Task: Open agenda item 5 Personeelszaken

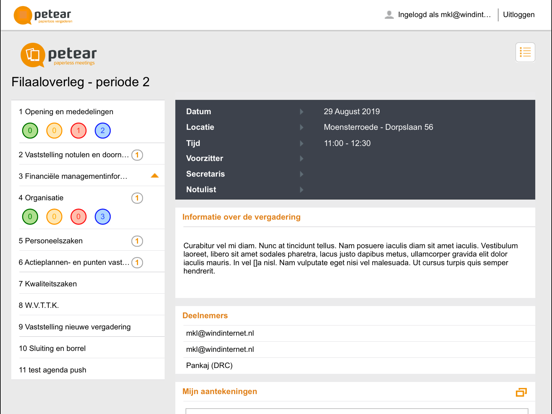Action: coord(51,241)
